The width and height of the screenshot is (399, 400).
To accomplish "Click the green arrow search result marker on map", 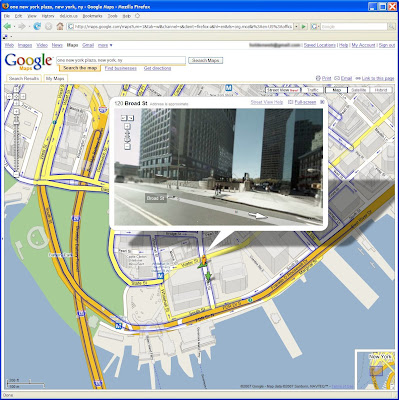I will 208,277.
